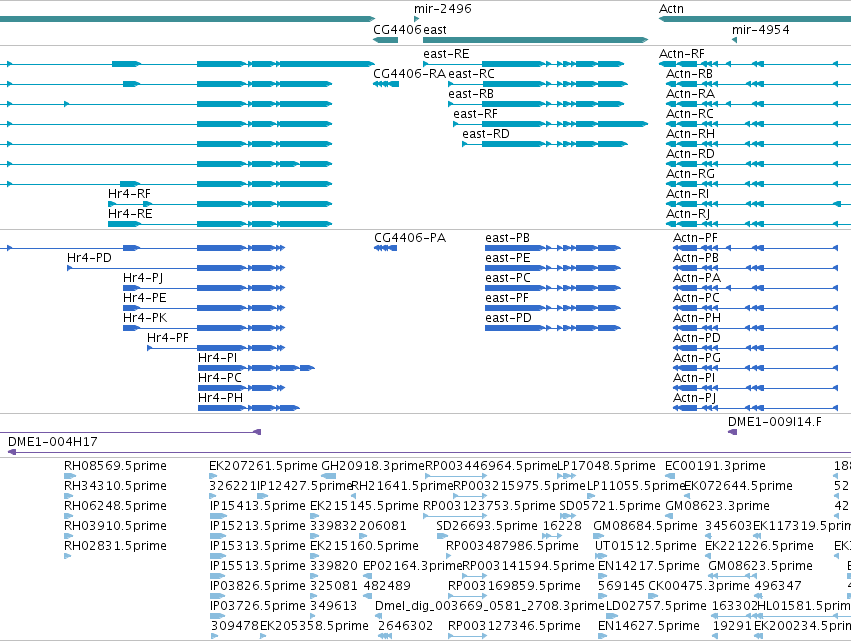Select EST UT01512.5prime
Screen dimensions: 851x641
tap(646, 547)
